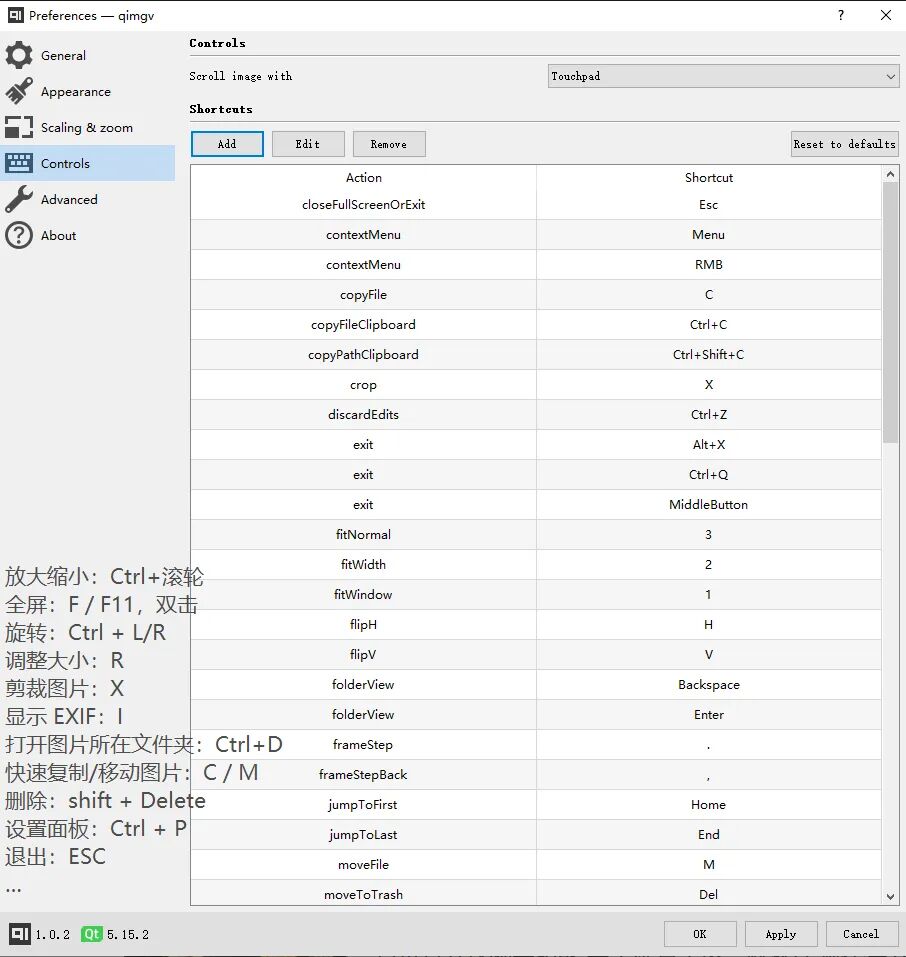Click Reset to defaults
This screenshot has height=957, width=906.
click(844, 144)
